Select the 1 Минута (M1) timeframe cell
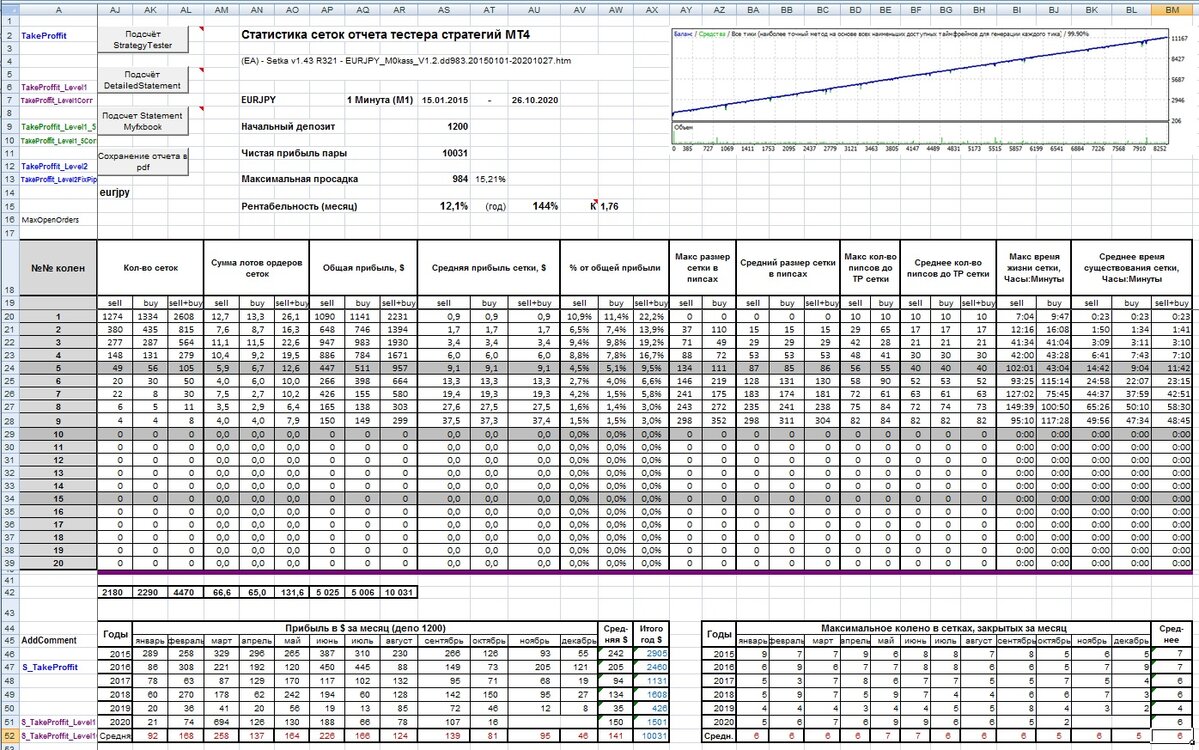Screen dimensions: 1199x750 tap(379, 100)
